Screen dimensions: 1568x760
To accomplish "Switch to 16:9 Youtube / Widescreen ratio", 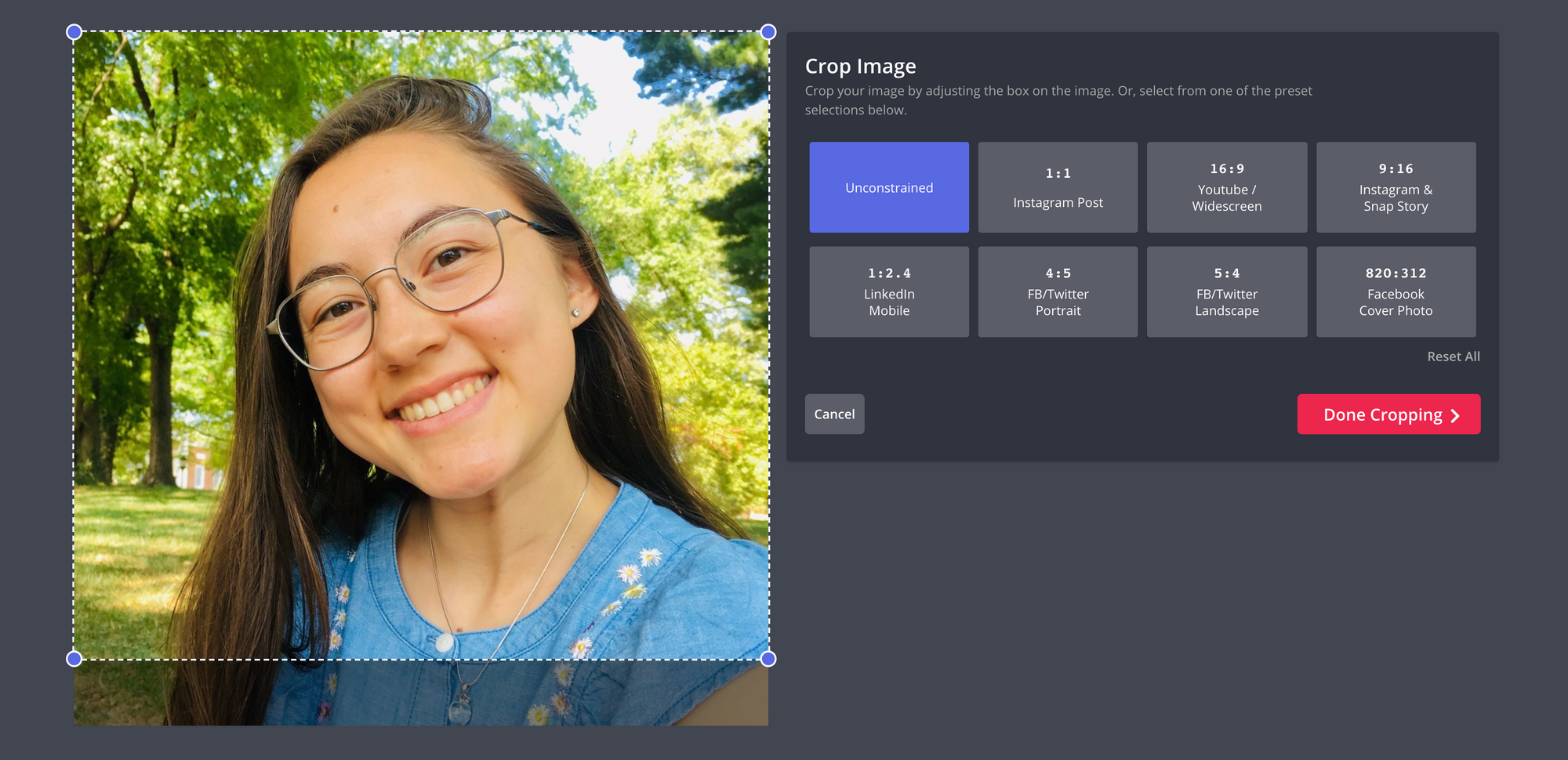I will [1227, 187].
